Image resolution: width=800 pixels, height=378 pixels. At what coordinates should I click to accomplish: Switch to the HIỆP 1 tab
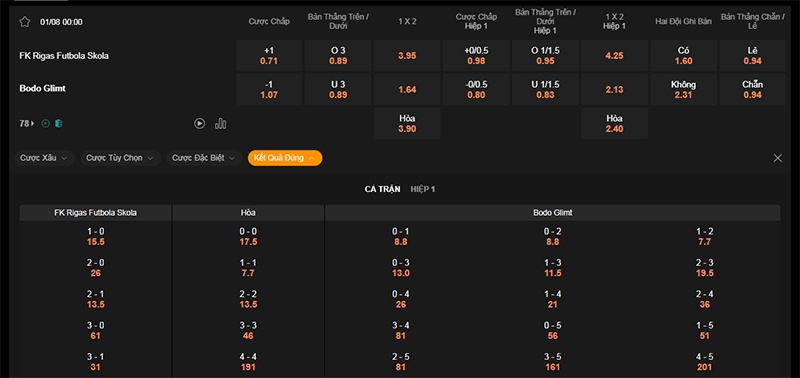click(x=423, y=189)
